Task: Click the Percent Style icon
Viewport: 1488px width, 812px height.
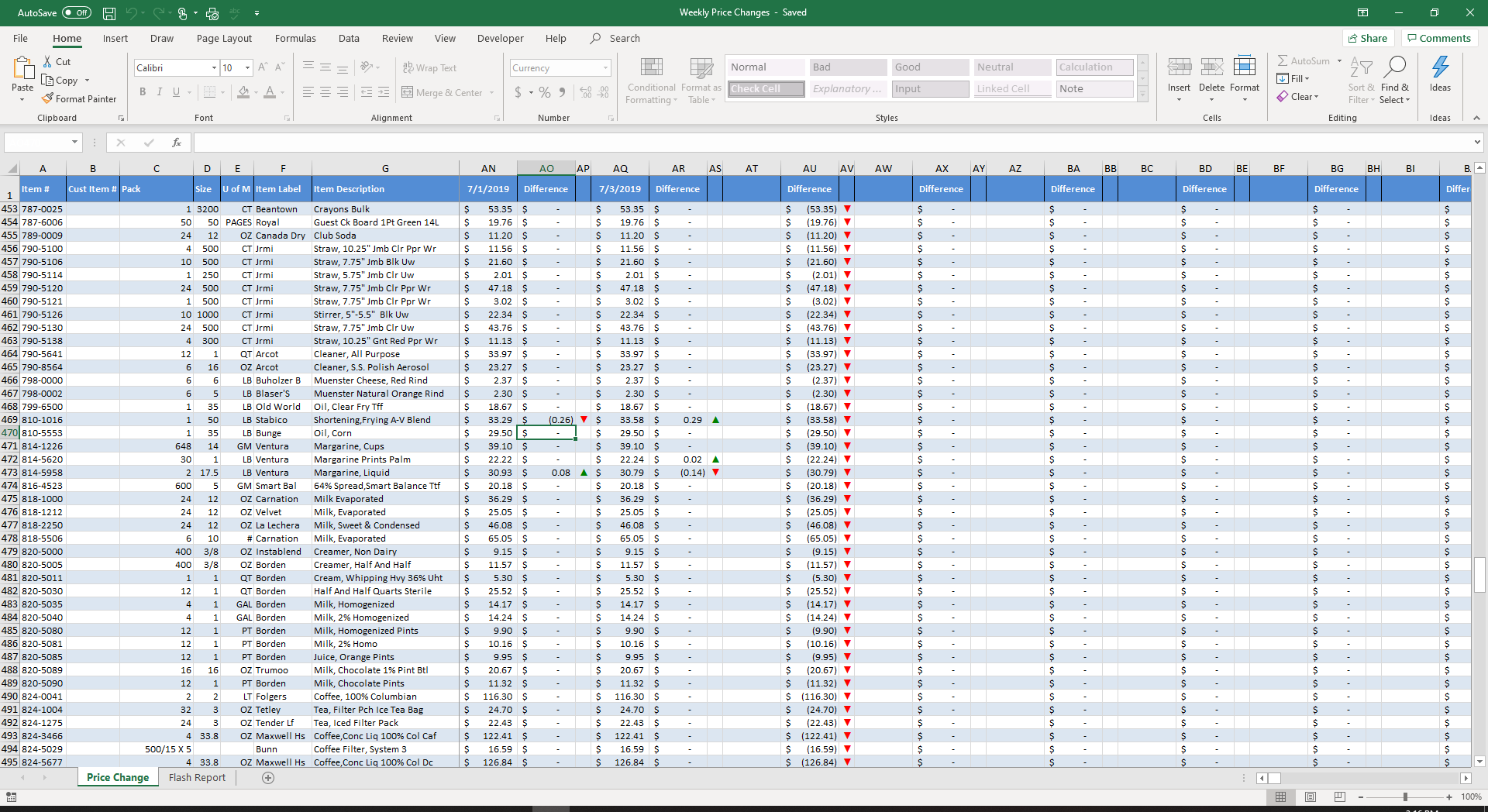Action: 545,92
